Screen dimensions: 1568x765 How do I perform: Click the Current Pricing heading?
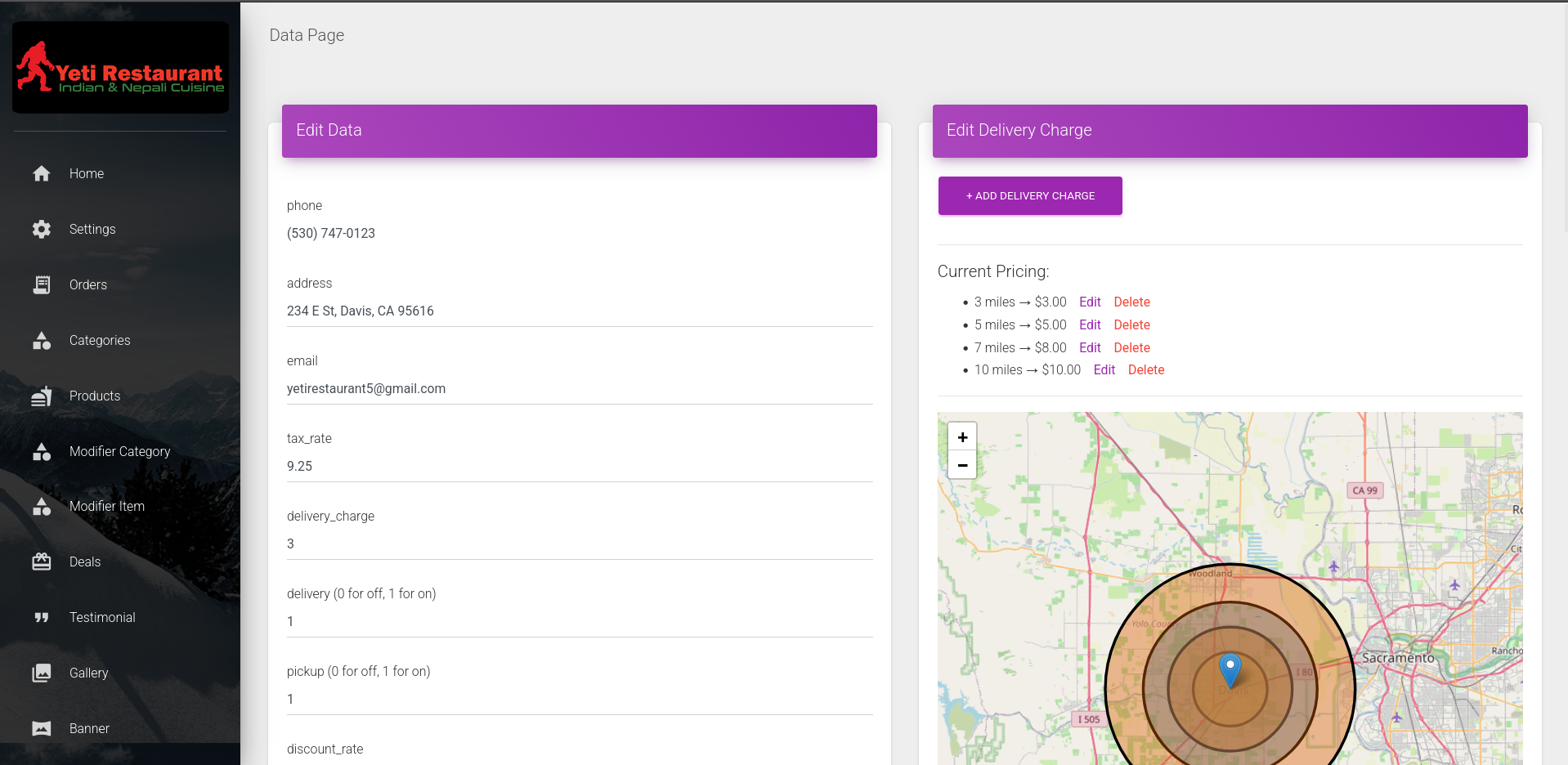[993, 271]
